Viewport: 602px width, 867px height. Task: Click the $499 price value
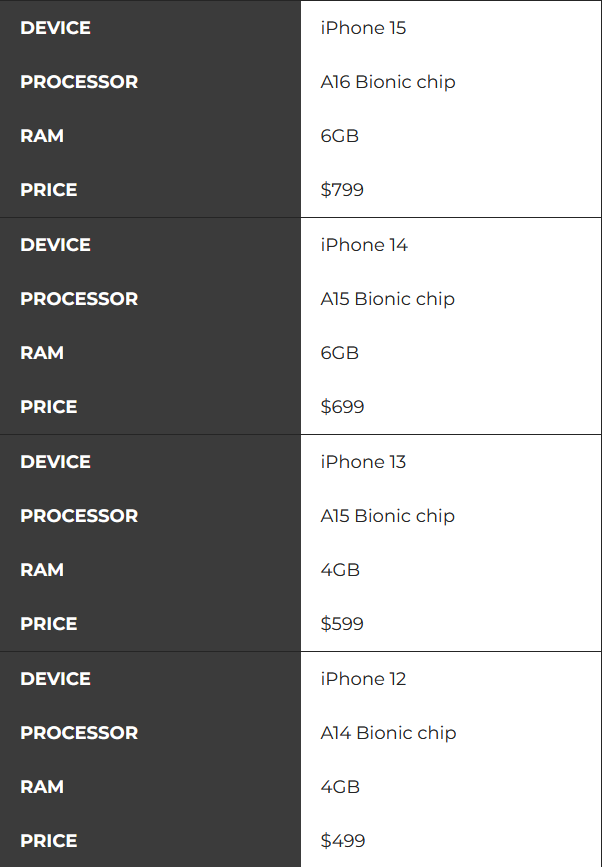coord(342,841)
